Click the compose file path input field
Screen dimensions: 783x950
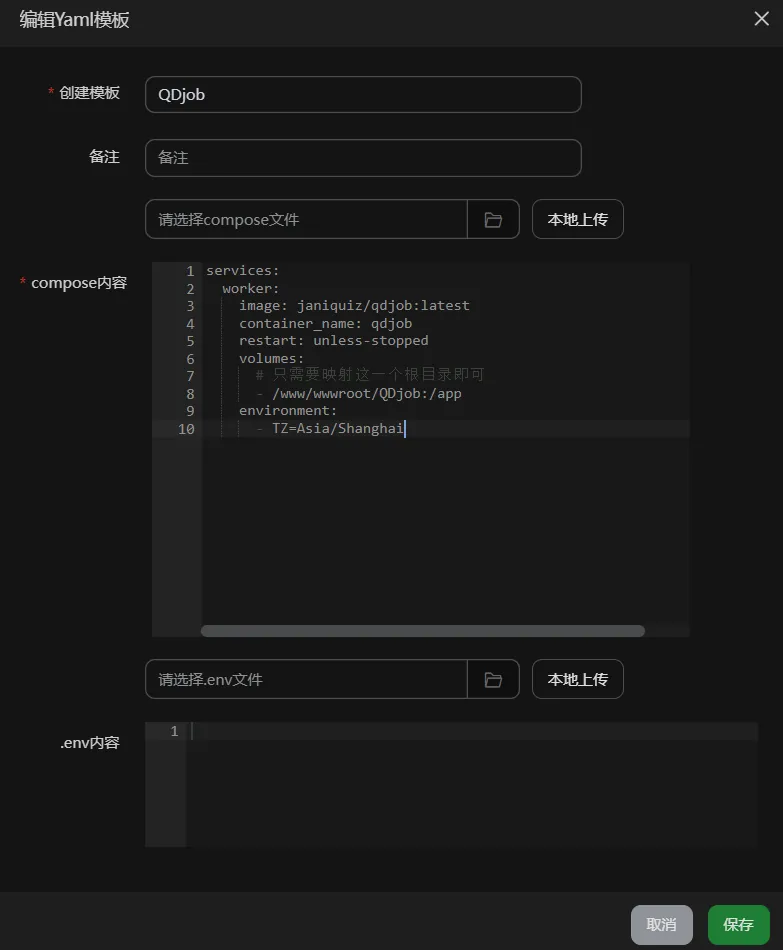click(x=306, y=219)
